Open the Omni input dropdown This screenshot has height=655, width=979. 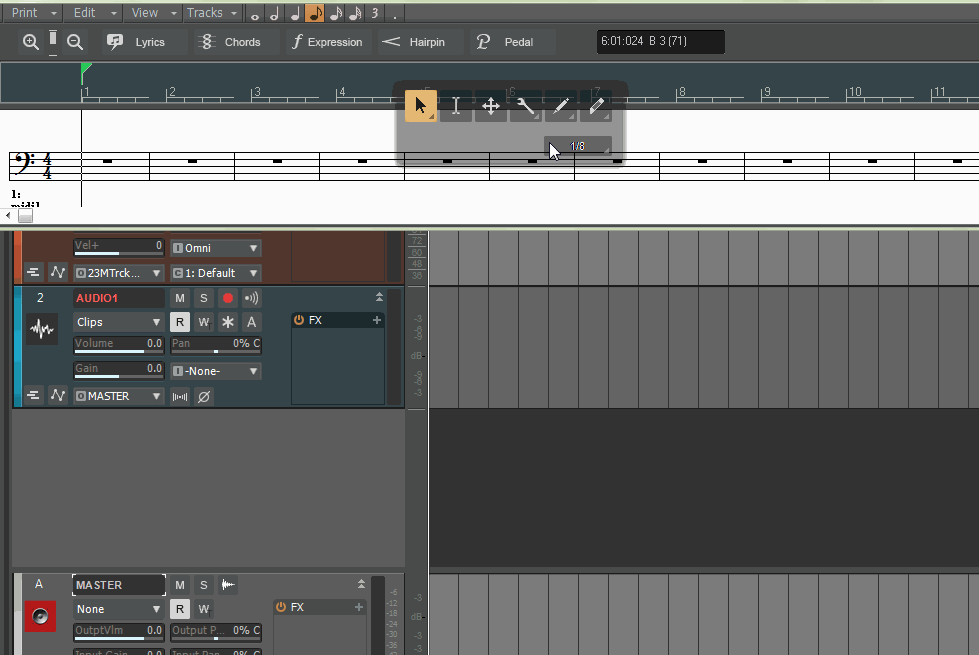(216, 248)
